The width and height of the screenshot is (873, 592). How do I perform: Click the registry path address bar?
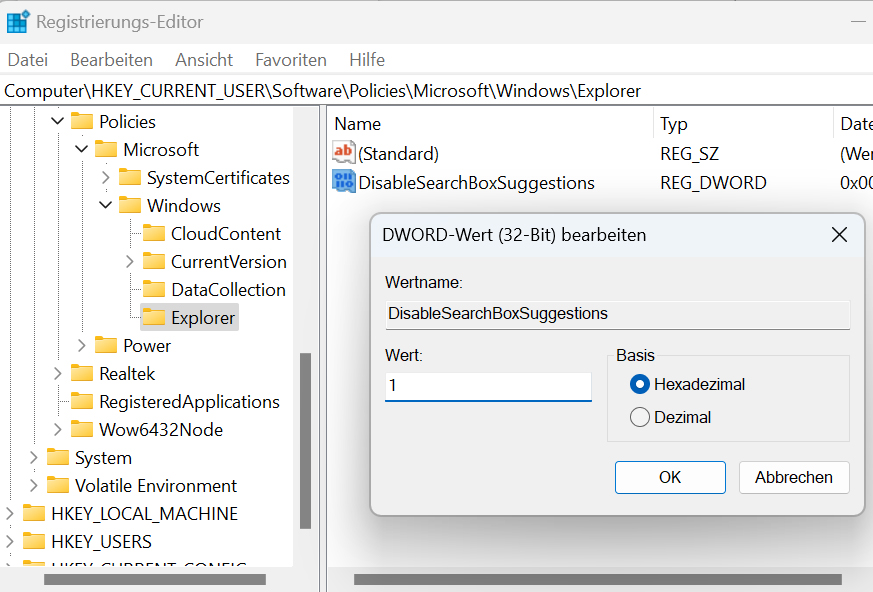pos(436,91)
